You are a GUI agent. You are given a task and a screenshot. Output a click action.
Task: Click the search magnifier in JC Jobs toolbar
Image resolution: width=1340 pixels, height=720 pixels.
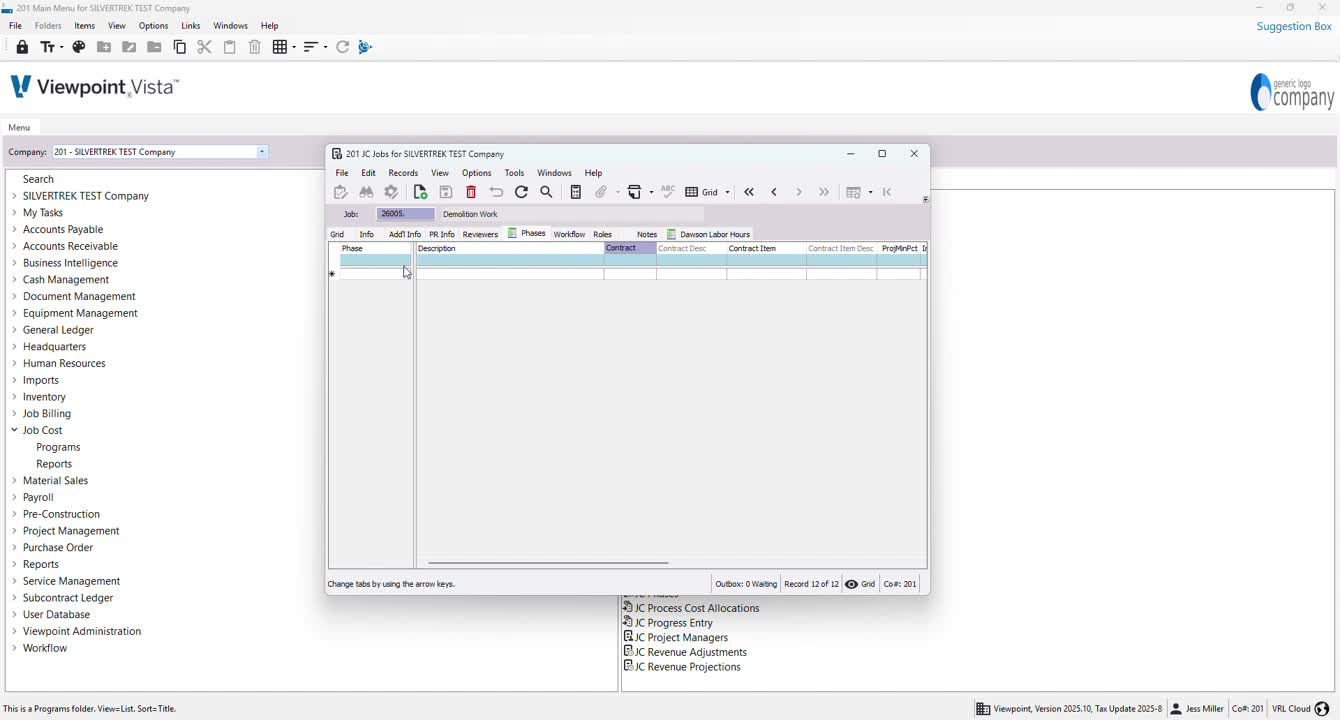[x=547, y=192]
